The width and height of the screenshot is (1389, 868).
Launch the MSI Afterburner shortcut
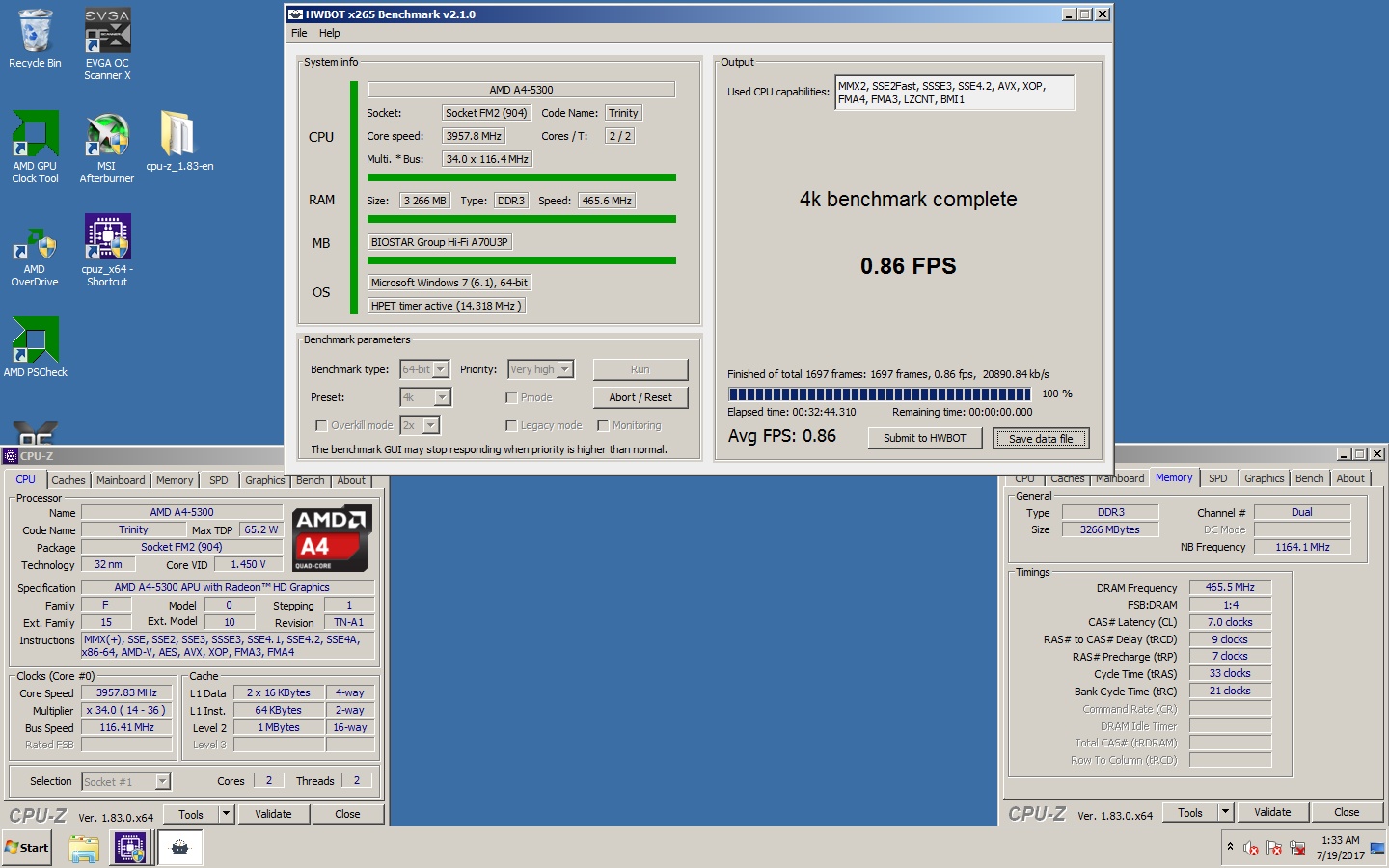(107, 147)
